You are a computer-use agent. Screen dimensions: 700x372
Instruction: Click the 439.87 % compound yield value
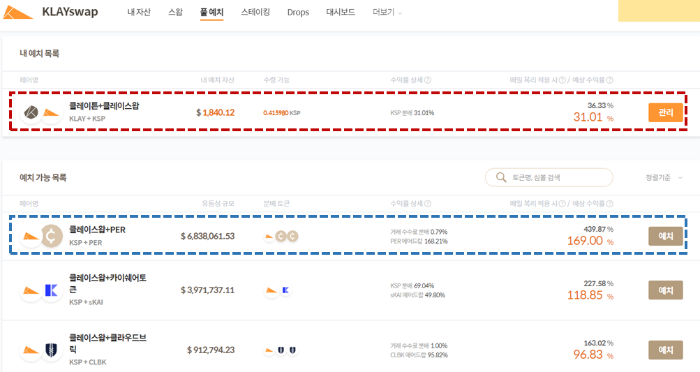click(598, 229)
